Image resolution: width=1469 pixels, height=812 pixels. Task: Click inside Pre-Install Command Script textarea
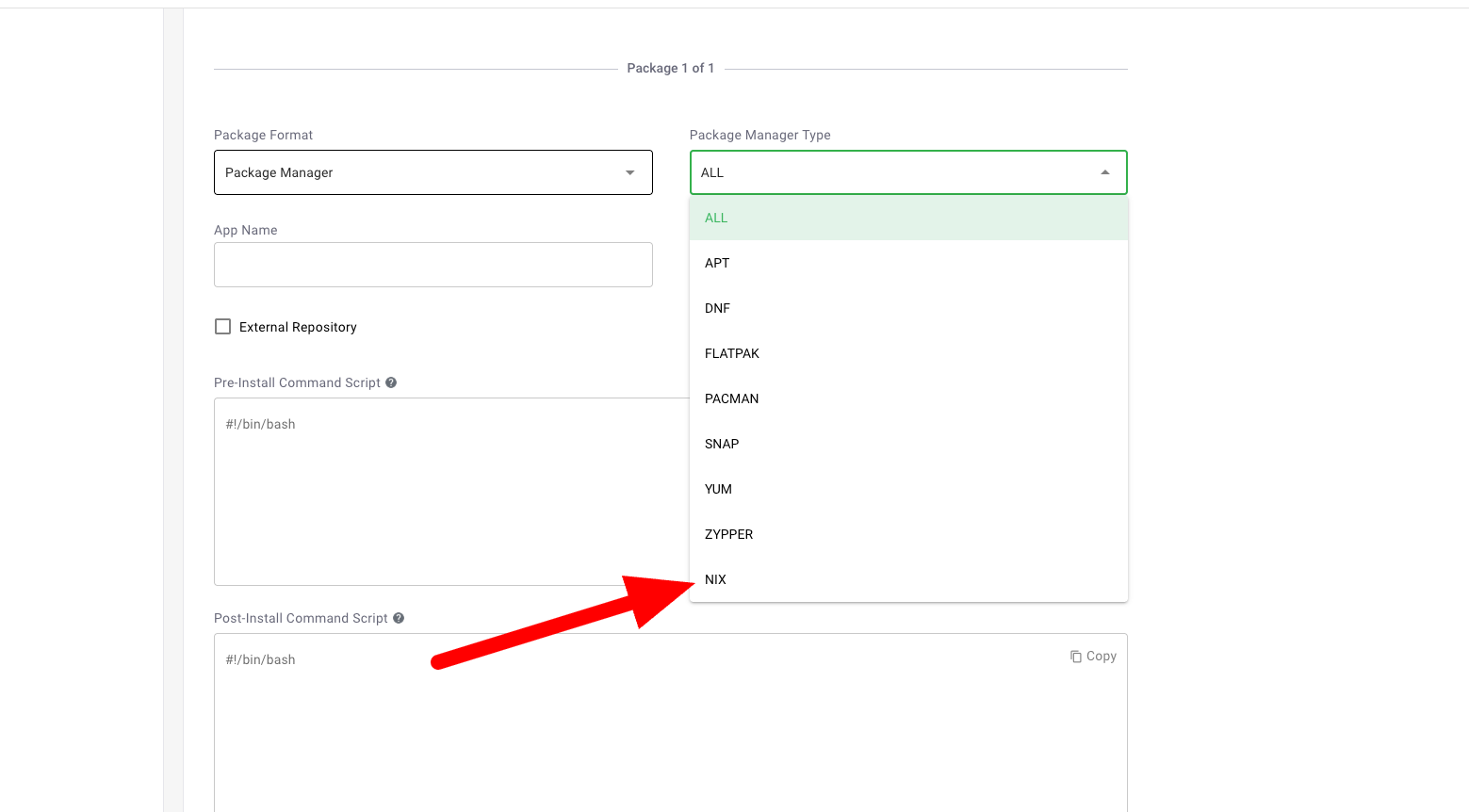click(451, 492)
